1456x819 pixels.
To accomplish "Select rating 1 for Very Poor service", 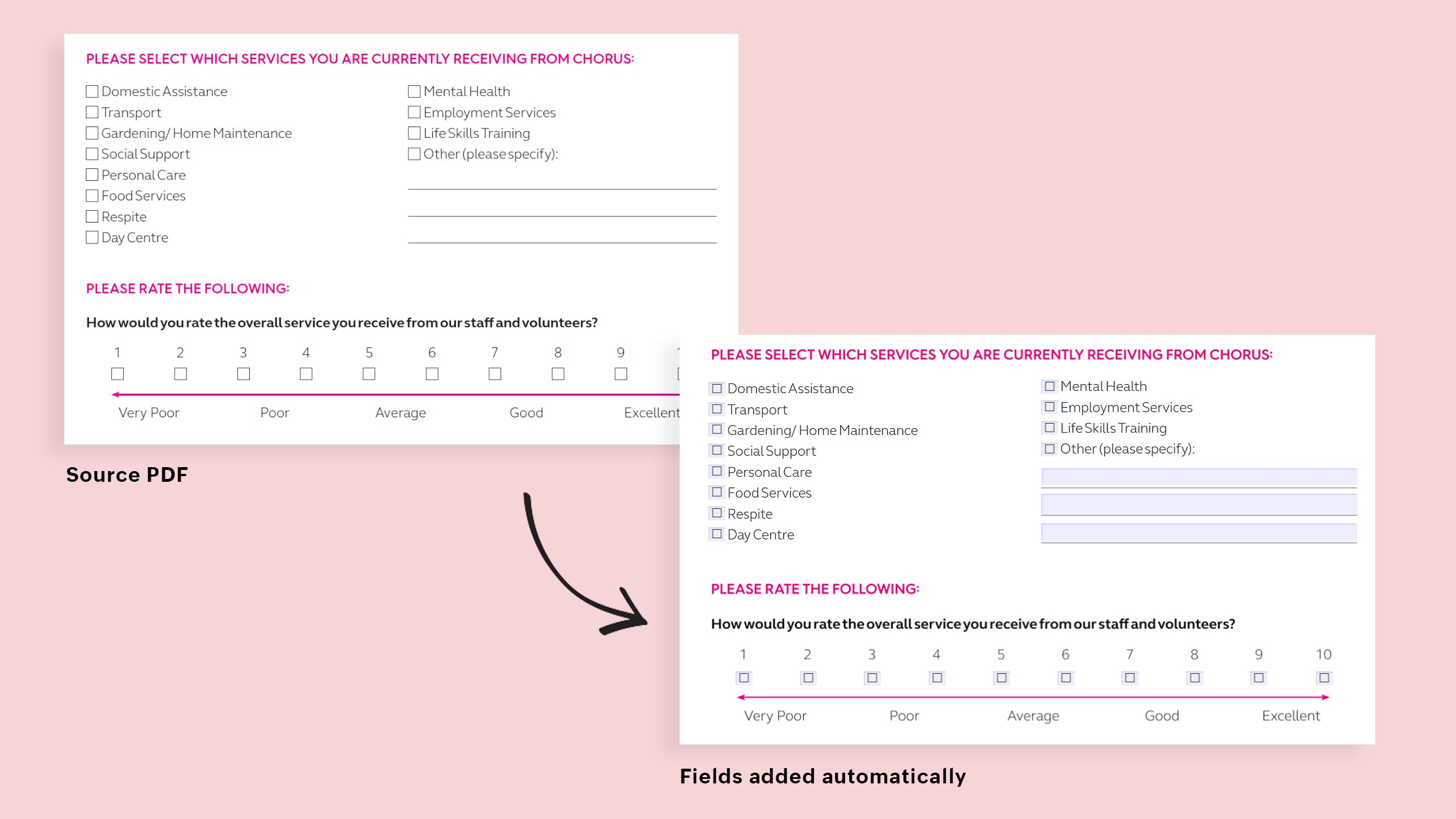I will tap(743, 677).
